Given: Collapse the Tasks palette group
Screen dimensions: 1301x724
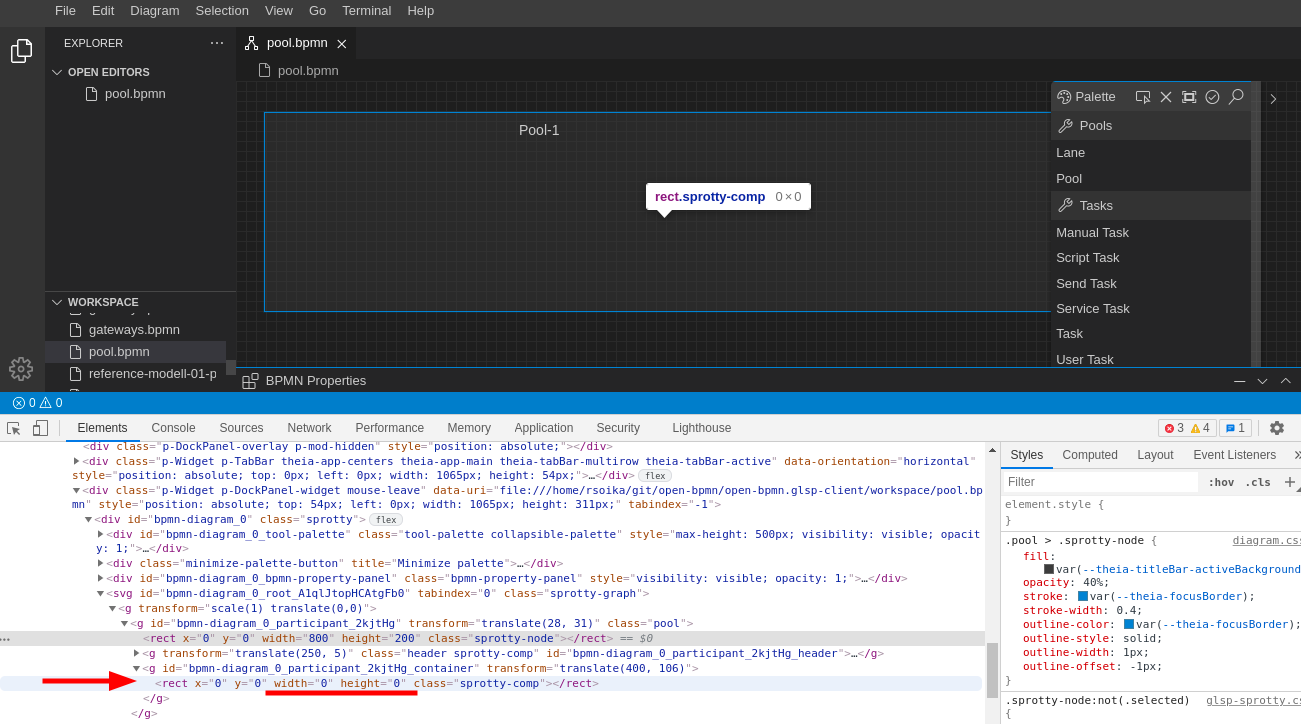Looking at the screenshot, I should click(x=1150, y=205).
